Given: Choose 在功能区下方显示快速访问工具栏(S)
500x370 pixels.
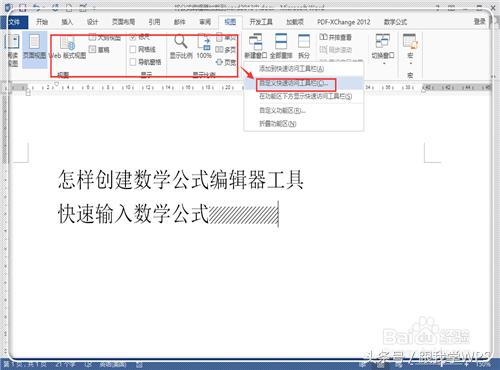Looking at the screenshot, I should 304,97.
